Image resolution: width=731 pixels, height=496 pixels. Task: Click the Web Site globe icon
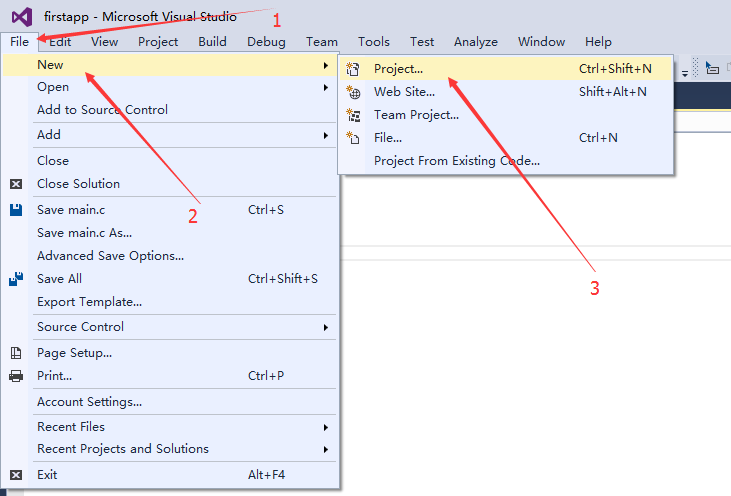pos(352,92)
